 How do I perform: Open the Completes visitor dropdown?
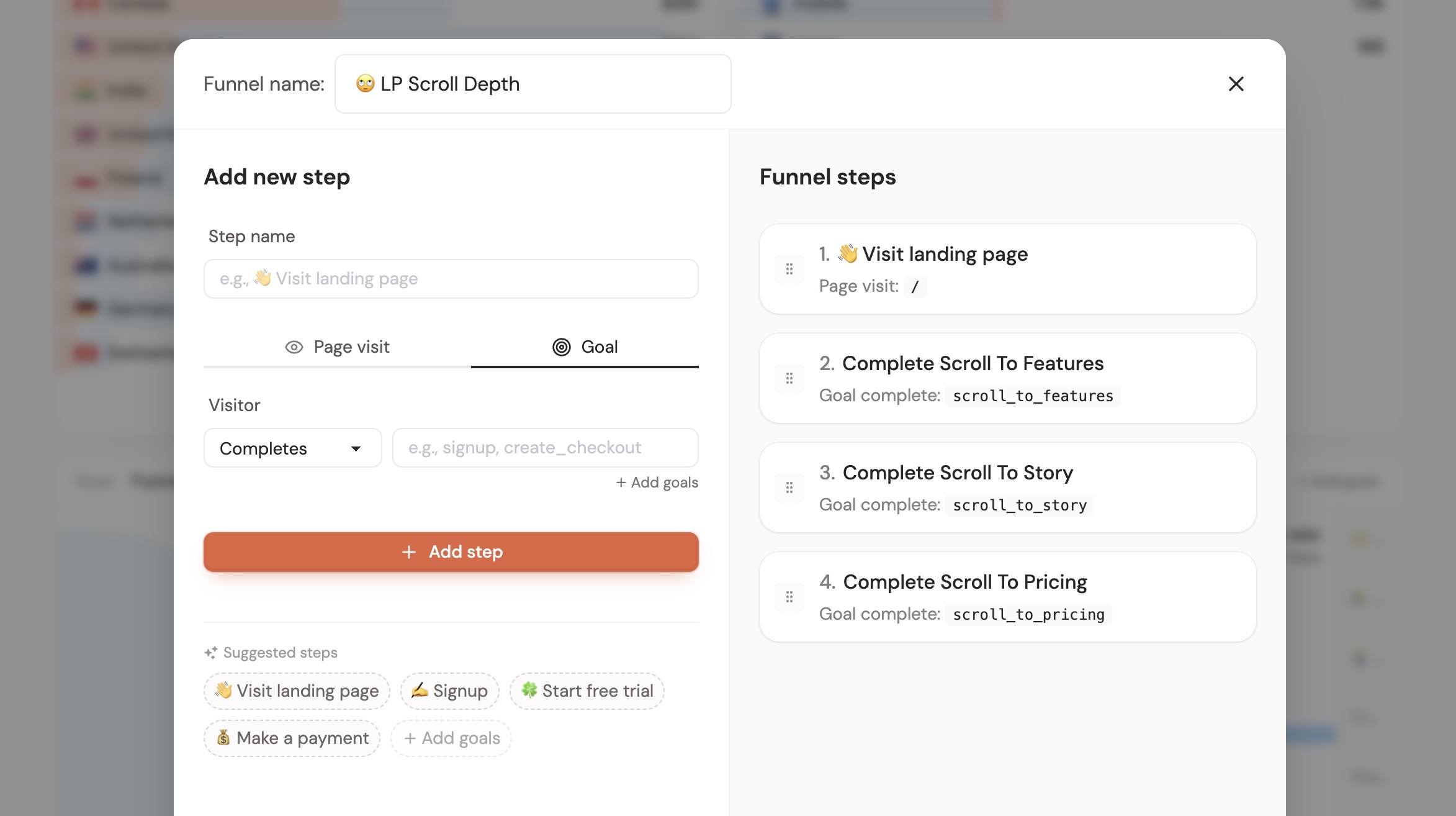[x=292, y=448]
